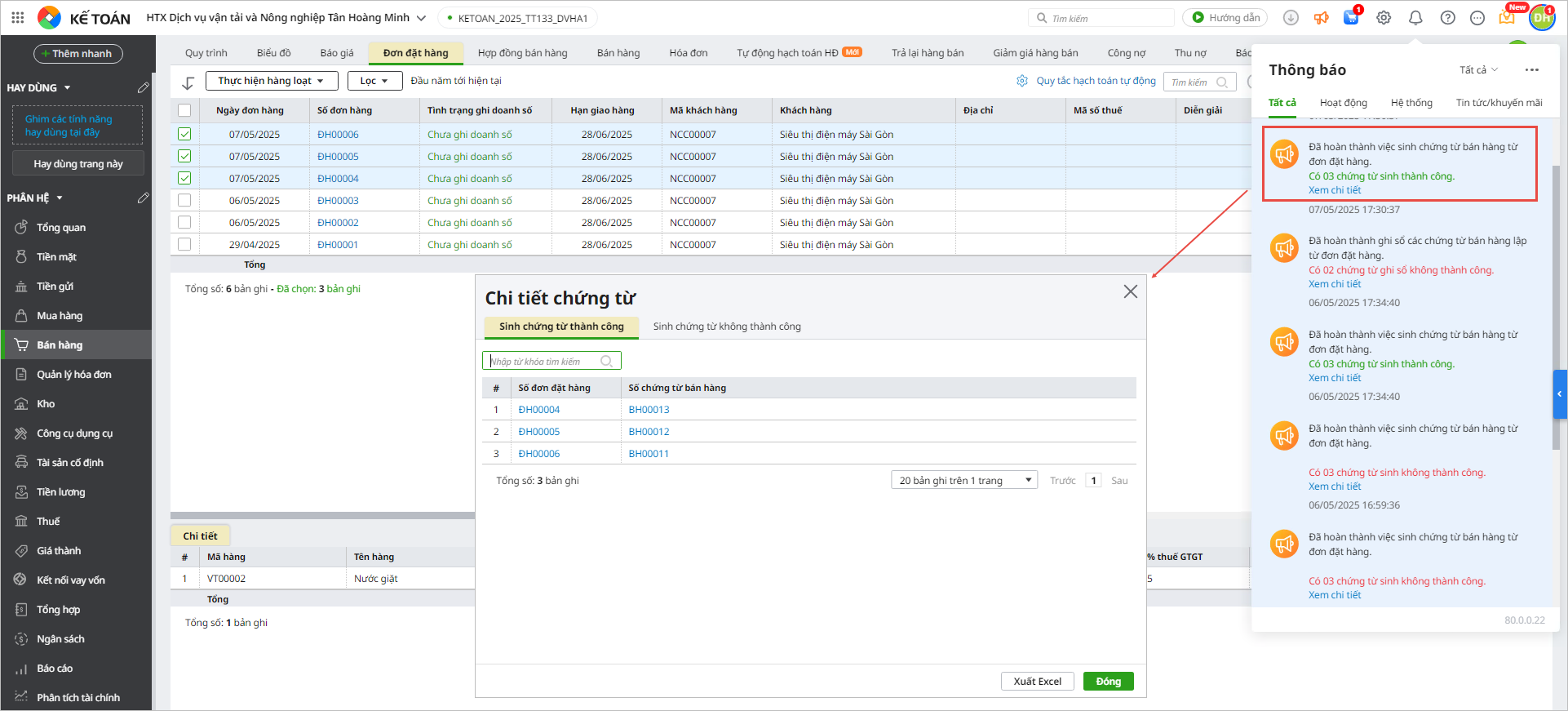Expand the Thực hiện hàng loạt dropdown
The height and width of the screenshot is (711, 1568).
pyautogui.click(x=271, y=81)
